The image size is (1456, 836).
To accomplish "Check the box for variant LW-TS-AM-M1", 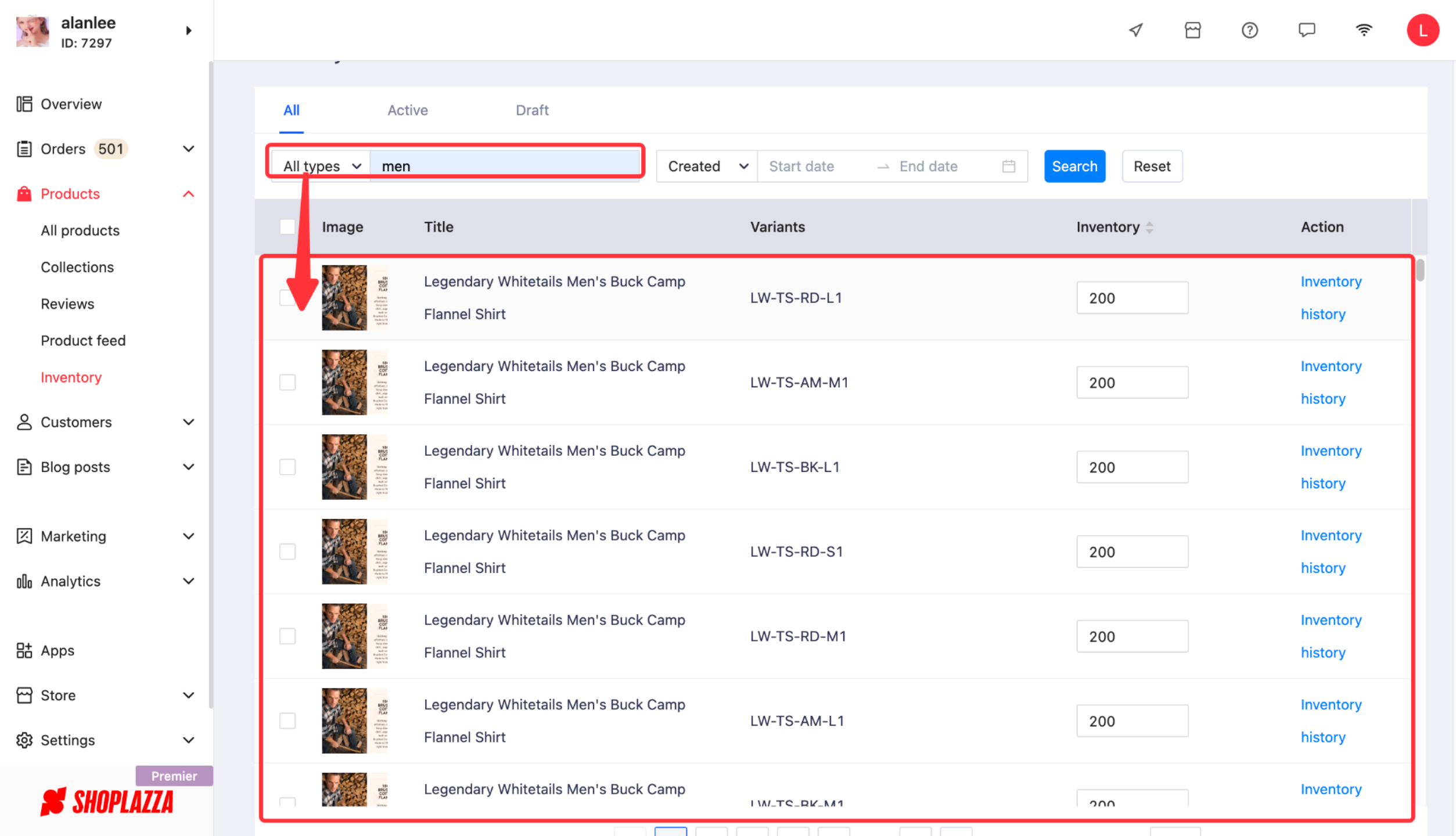I will (x=287, y=383).
